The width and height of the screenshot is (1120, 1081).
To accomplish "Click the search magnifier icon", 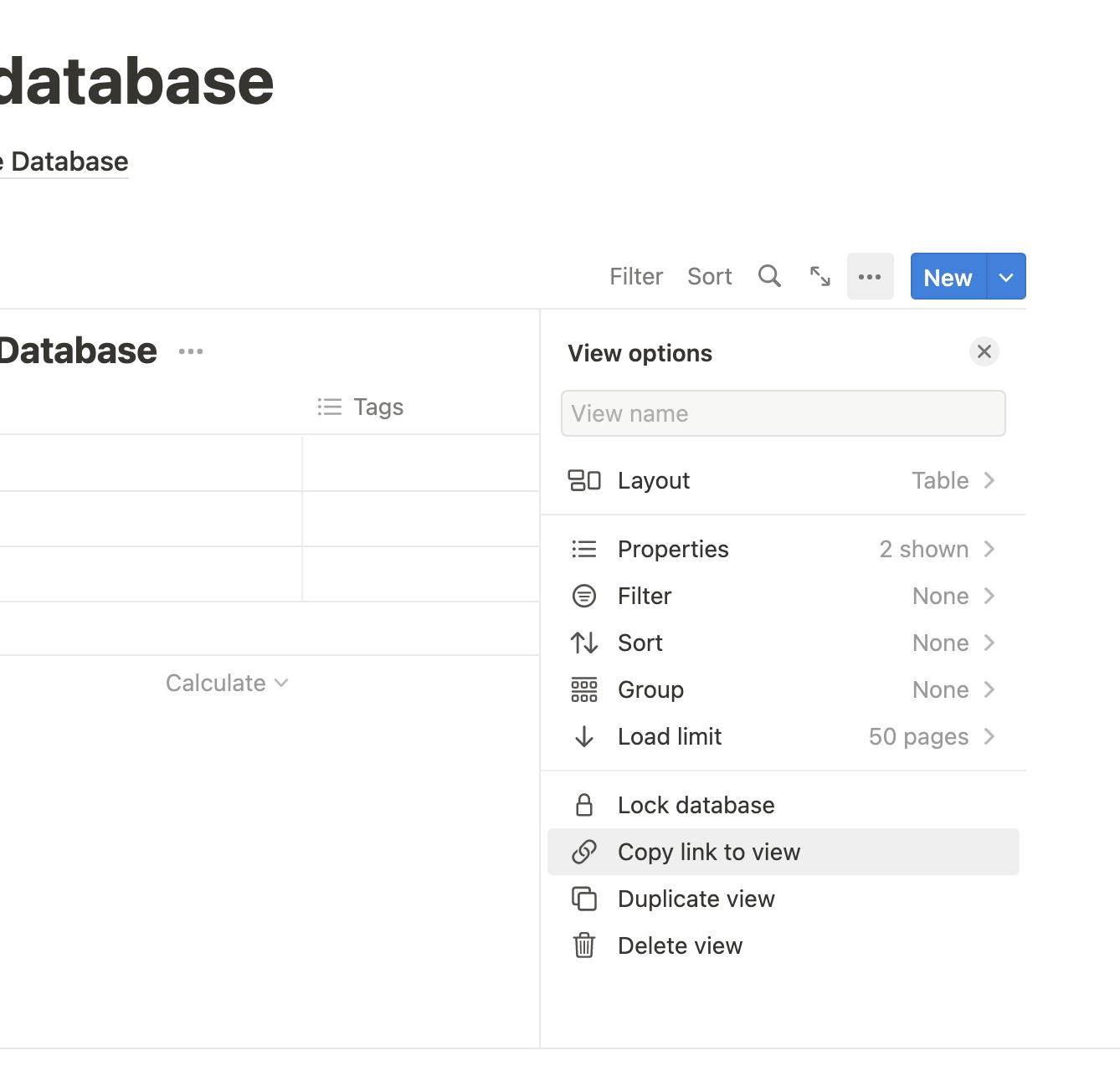I will pyautogui.click(x=769, y=276).
